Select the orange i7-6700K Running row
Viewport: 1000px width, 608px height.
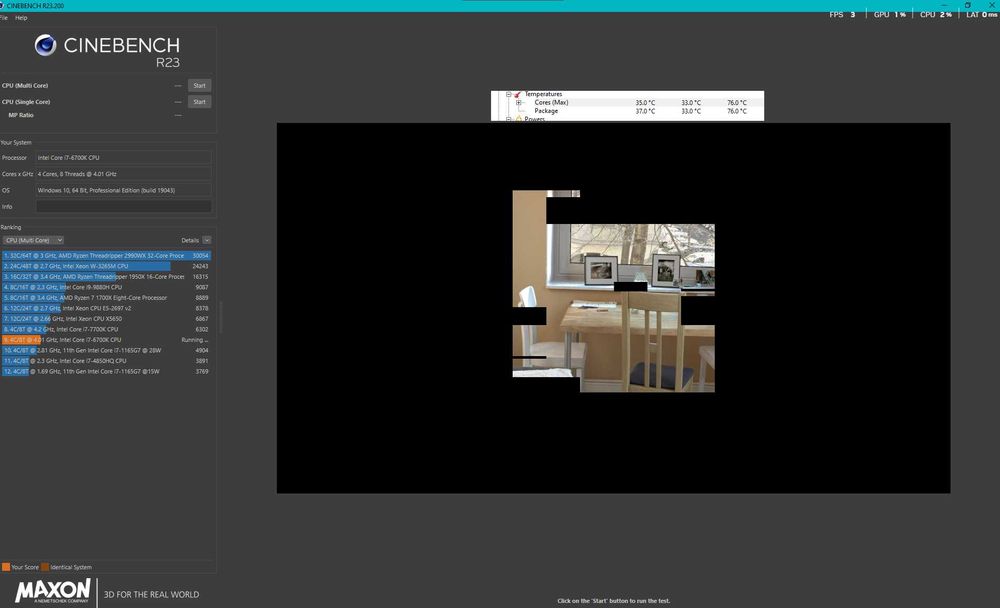106,340
